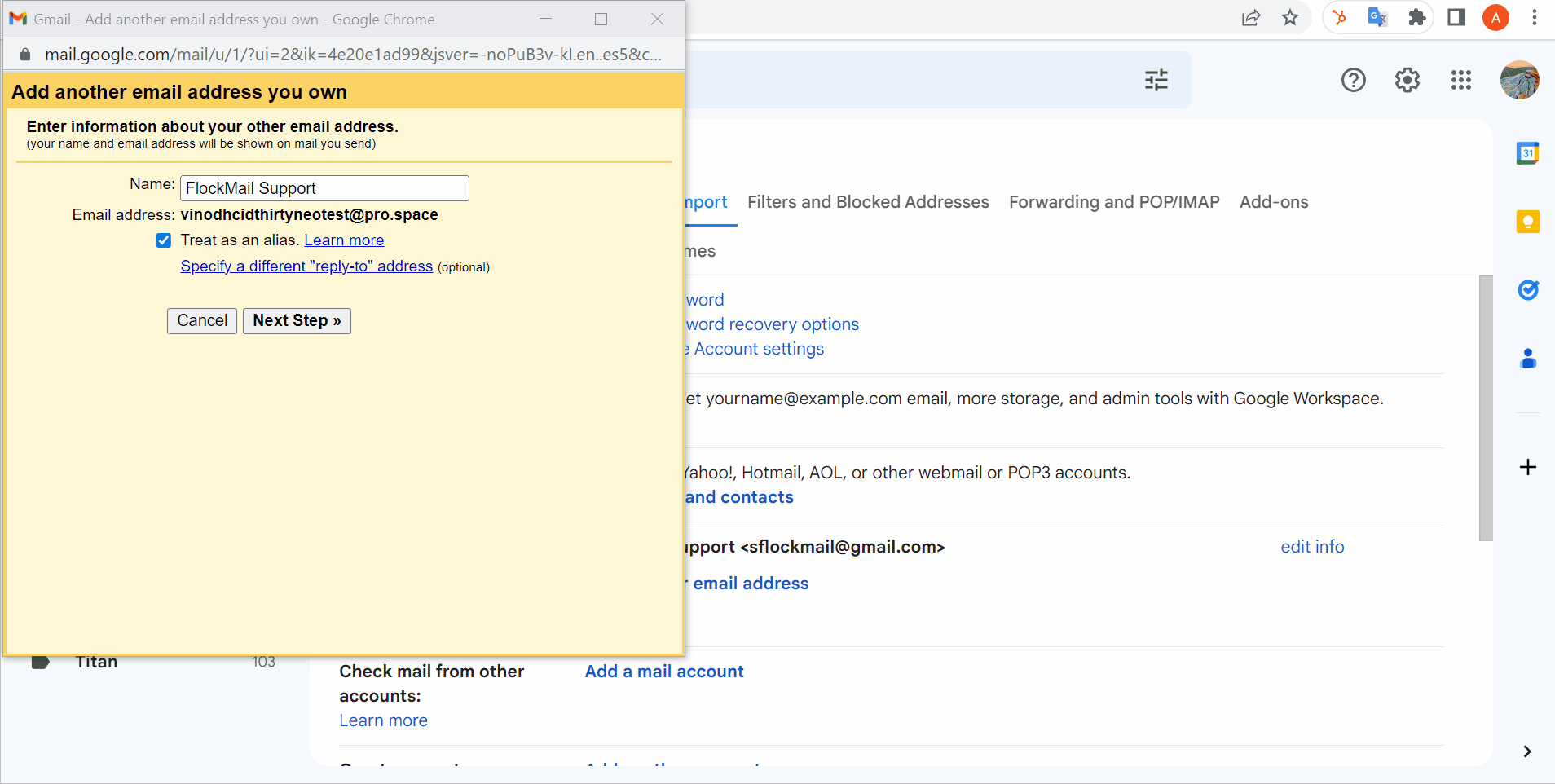Open Google Calendar from the side panel

click(1528, 152)
